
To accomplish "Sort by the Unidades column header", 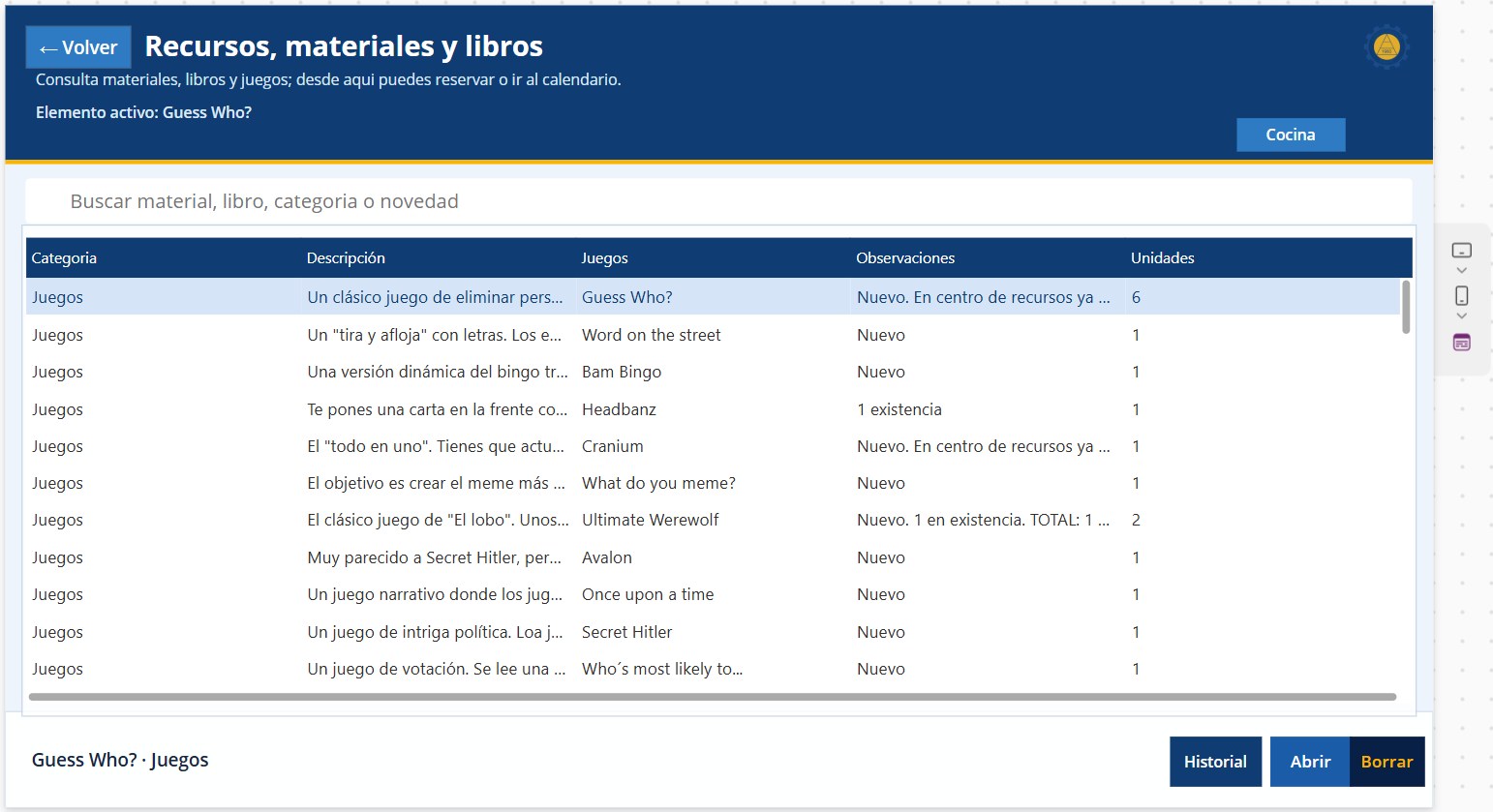I will 1162,258.
